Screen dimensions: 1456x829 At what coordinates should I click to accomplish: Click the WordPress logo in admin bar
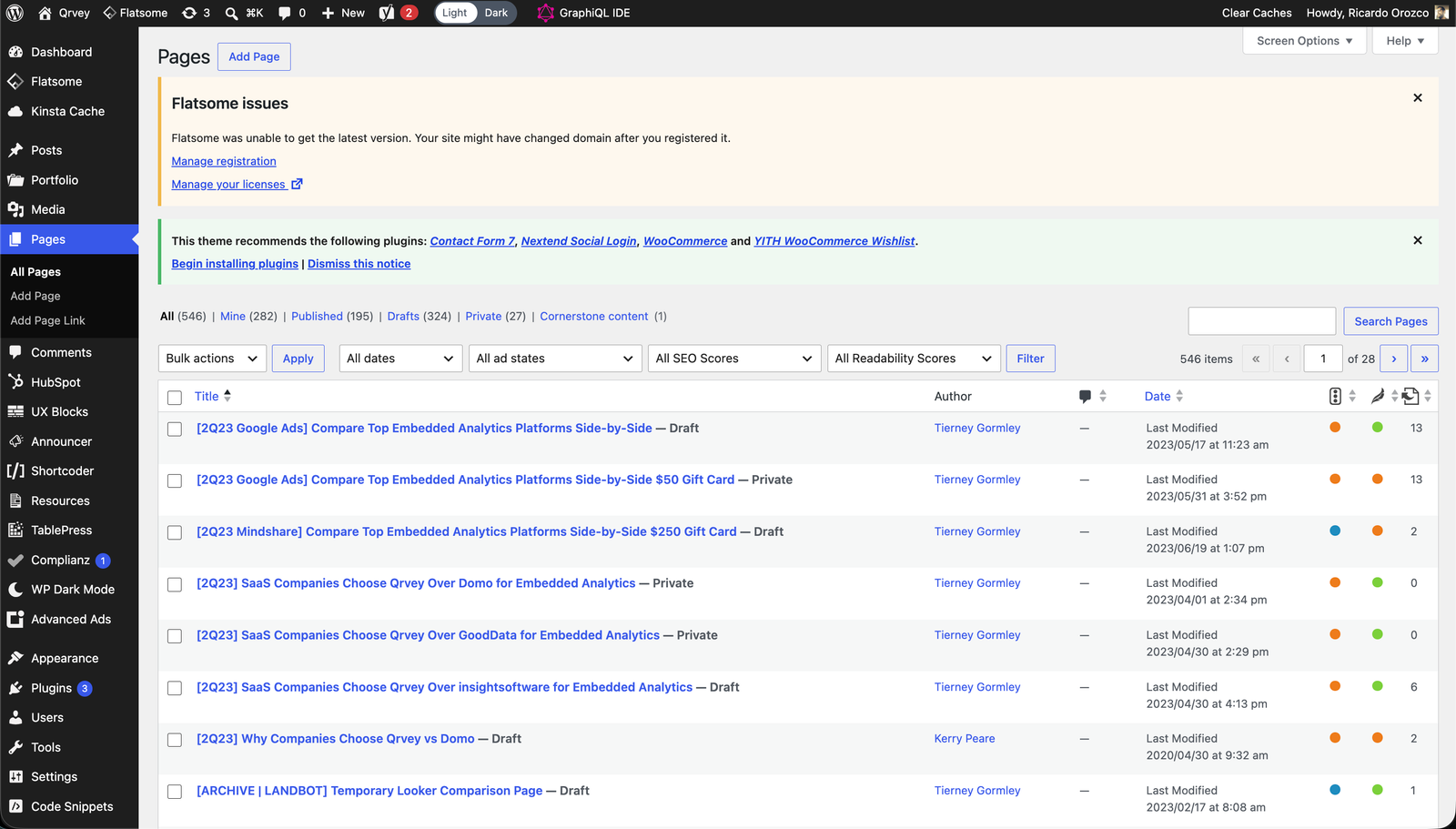pos(15,13)
